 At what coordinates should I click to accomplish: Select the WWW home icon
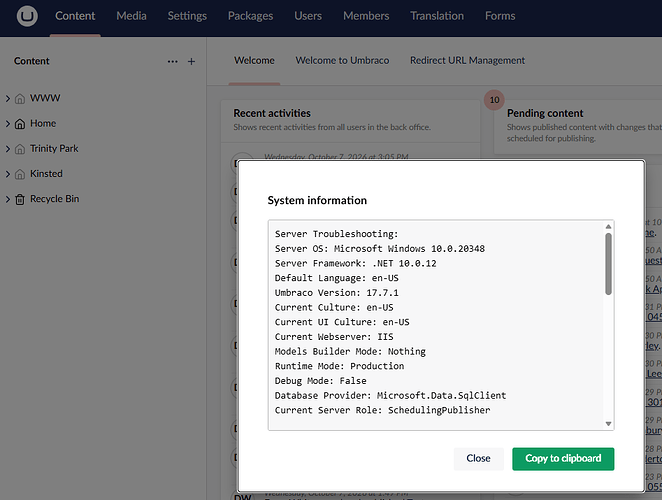20,99
